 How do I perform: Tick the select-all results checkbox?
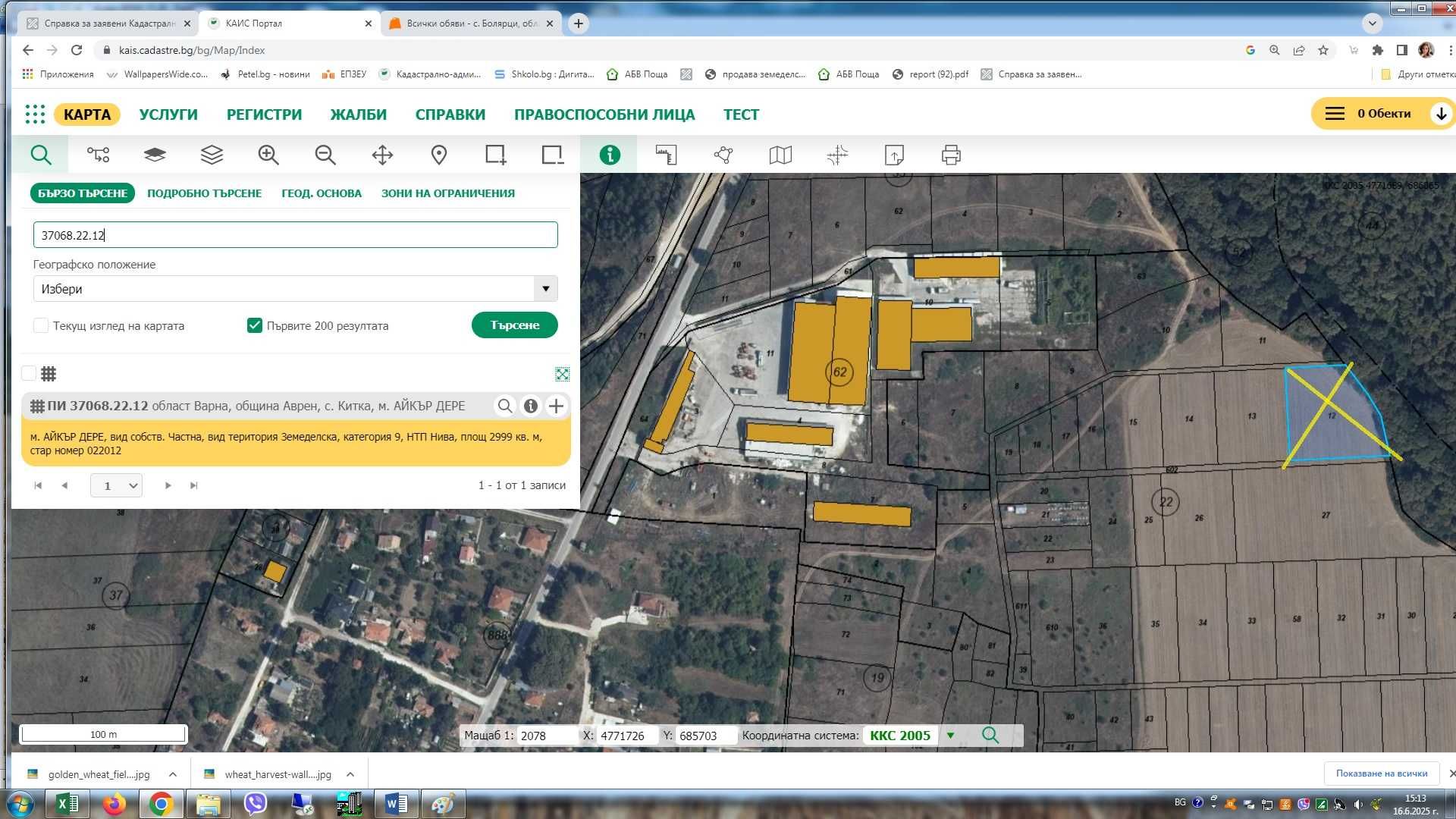click(29, 373)
